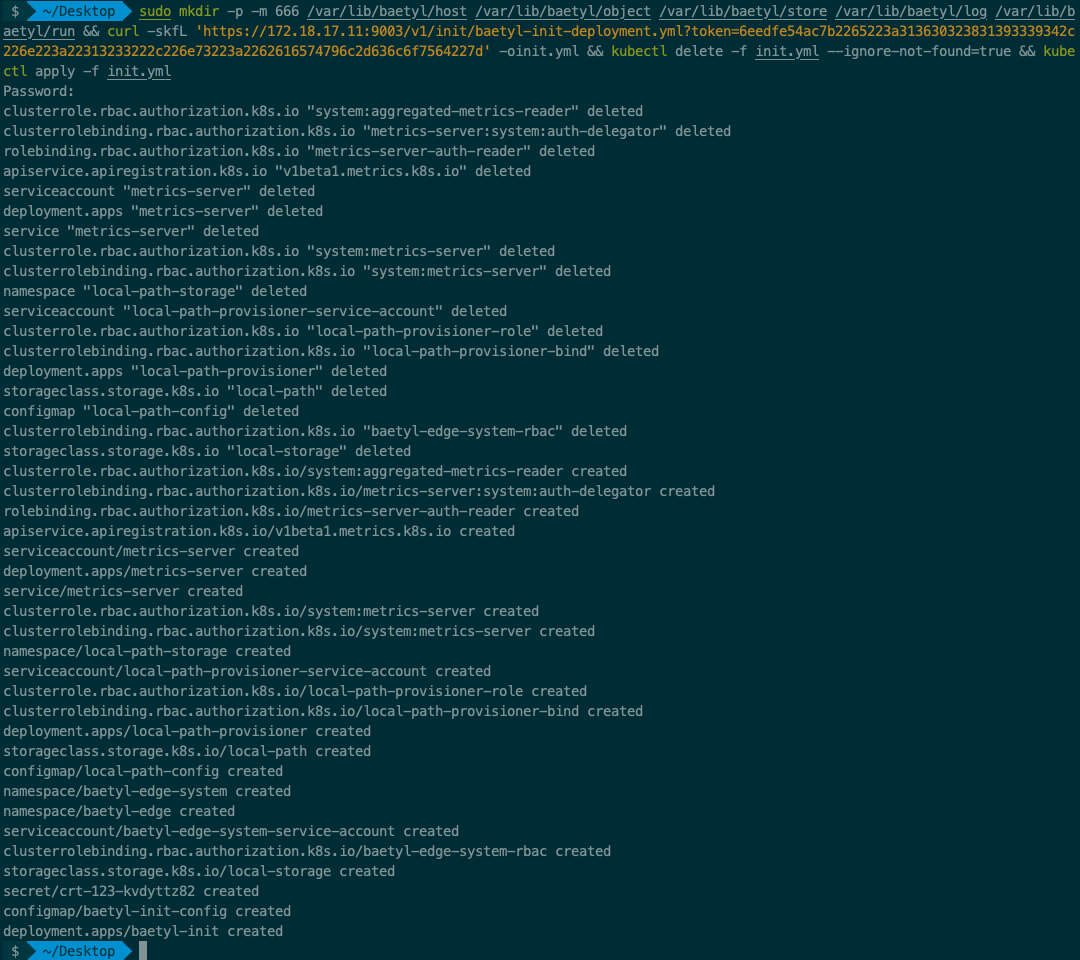Click the line 'rolebinding.rbac.authorization.k8s.io/metrics-server-auth-reader created'
Screen dimensions: 1080x960
(291, 512)
